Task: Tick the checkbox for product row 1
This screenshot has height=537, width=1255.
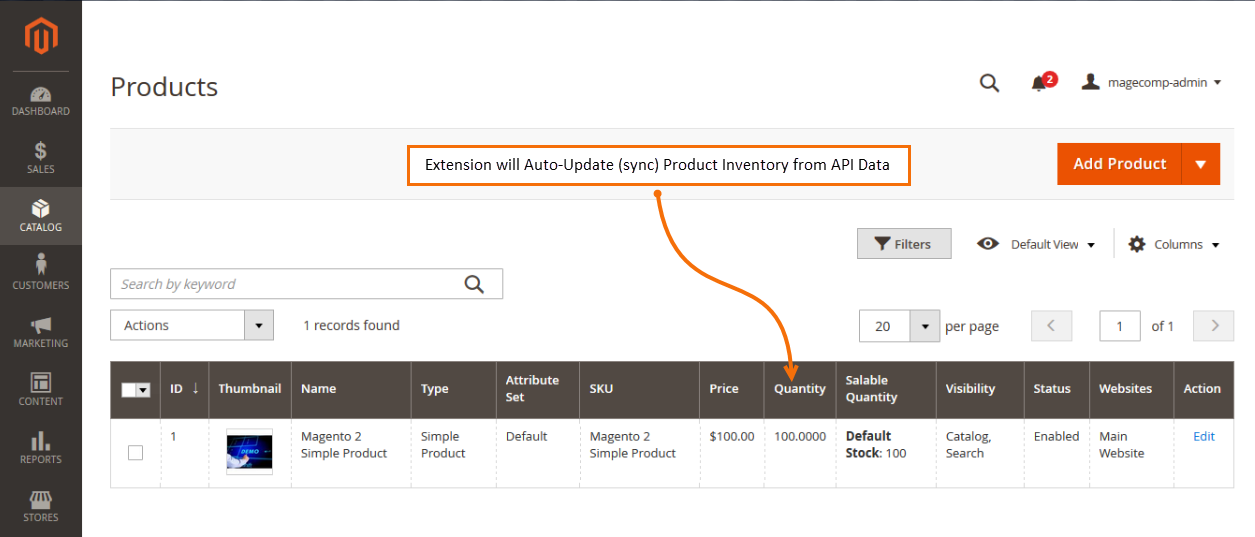Action: pyautogui.click(x=135, y=453)
